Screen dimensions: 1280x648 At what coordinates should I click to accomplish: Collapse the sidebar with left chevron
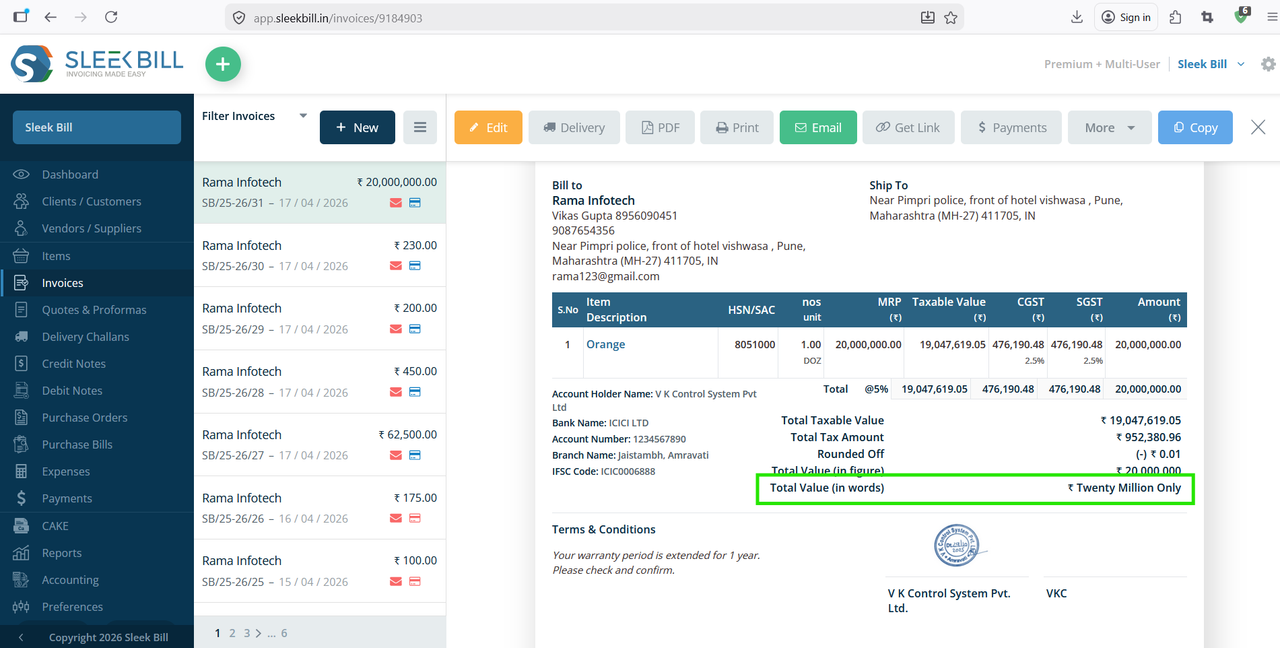(21, 637)
